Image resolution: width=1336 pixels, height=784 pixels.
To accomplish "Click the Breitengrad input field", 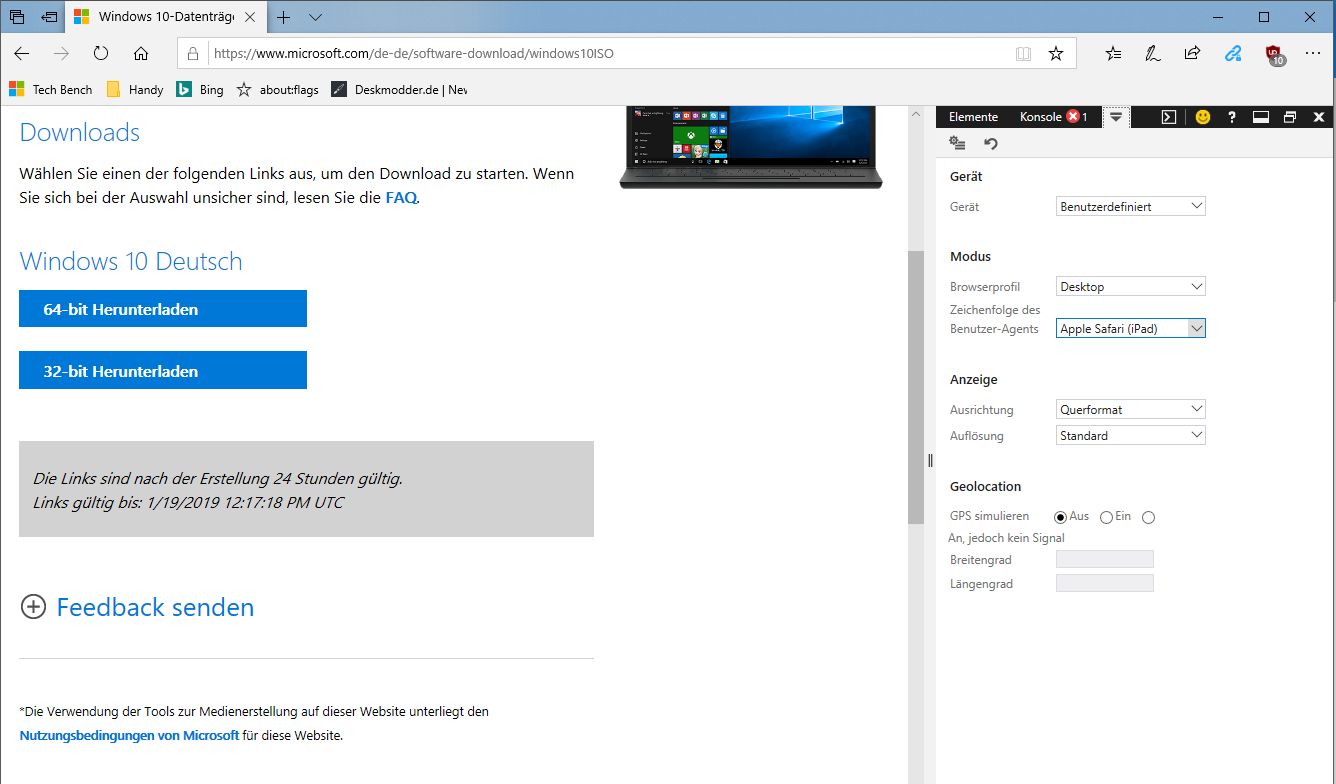I will (x=1105, y=559).
